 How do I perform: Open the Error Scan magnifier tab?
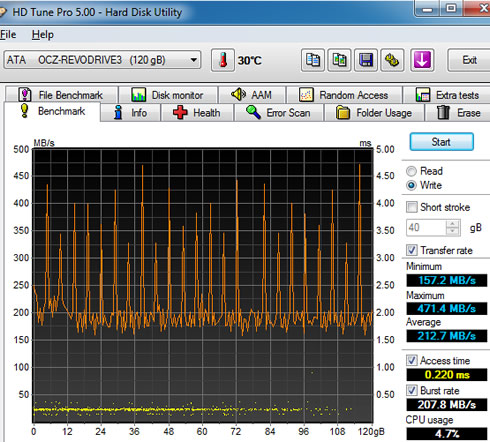click(279, 113)
